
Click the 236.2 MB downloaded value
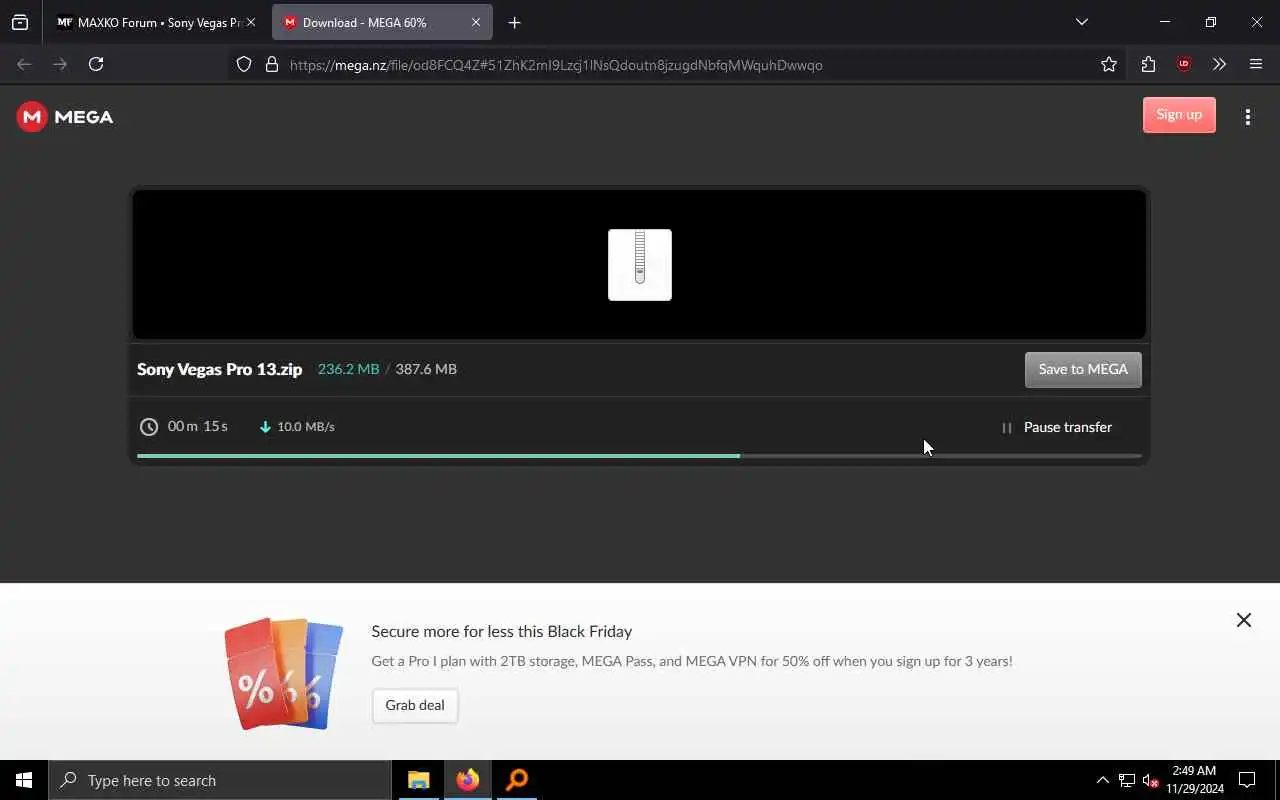pyautogui.click(x=348, y=369)
